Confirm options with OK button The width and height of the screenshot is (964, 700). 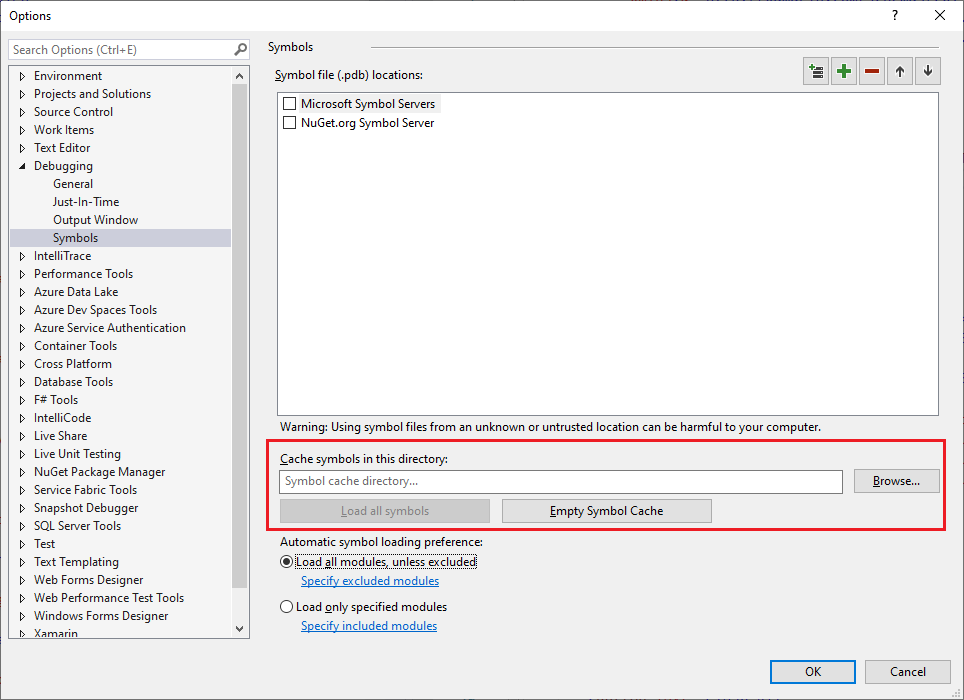click(813, 672)
